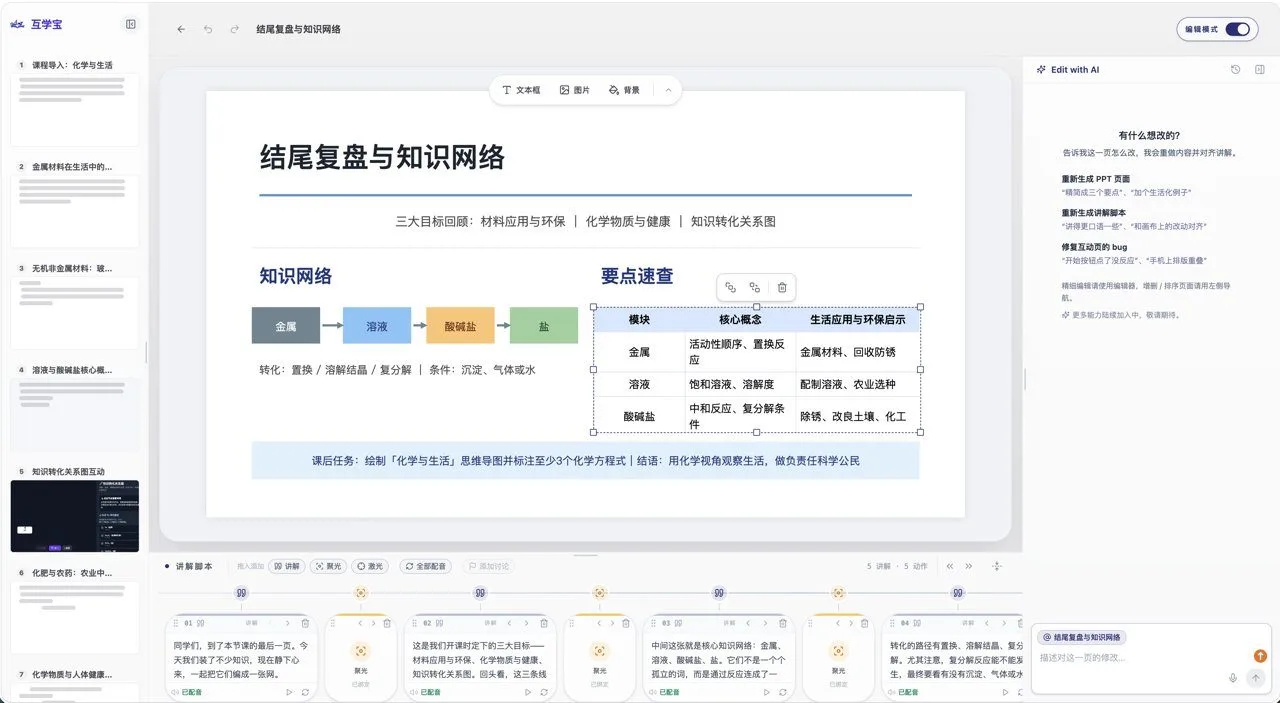Screen dimensions: 1280x703
Task: Select slide 3 无机非金属材料 thumbnail
Action: pos(75,313)
